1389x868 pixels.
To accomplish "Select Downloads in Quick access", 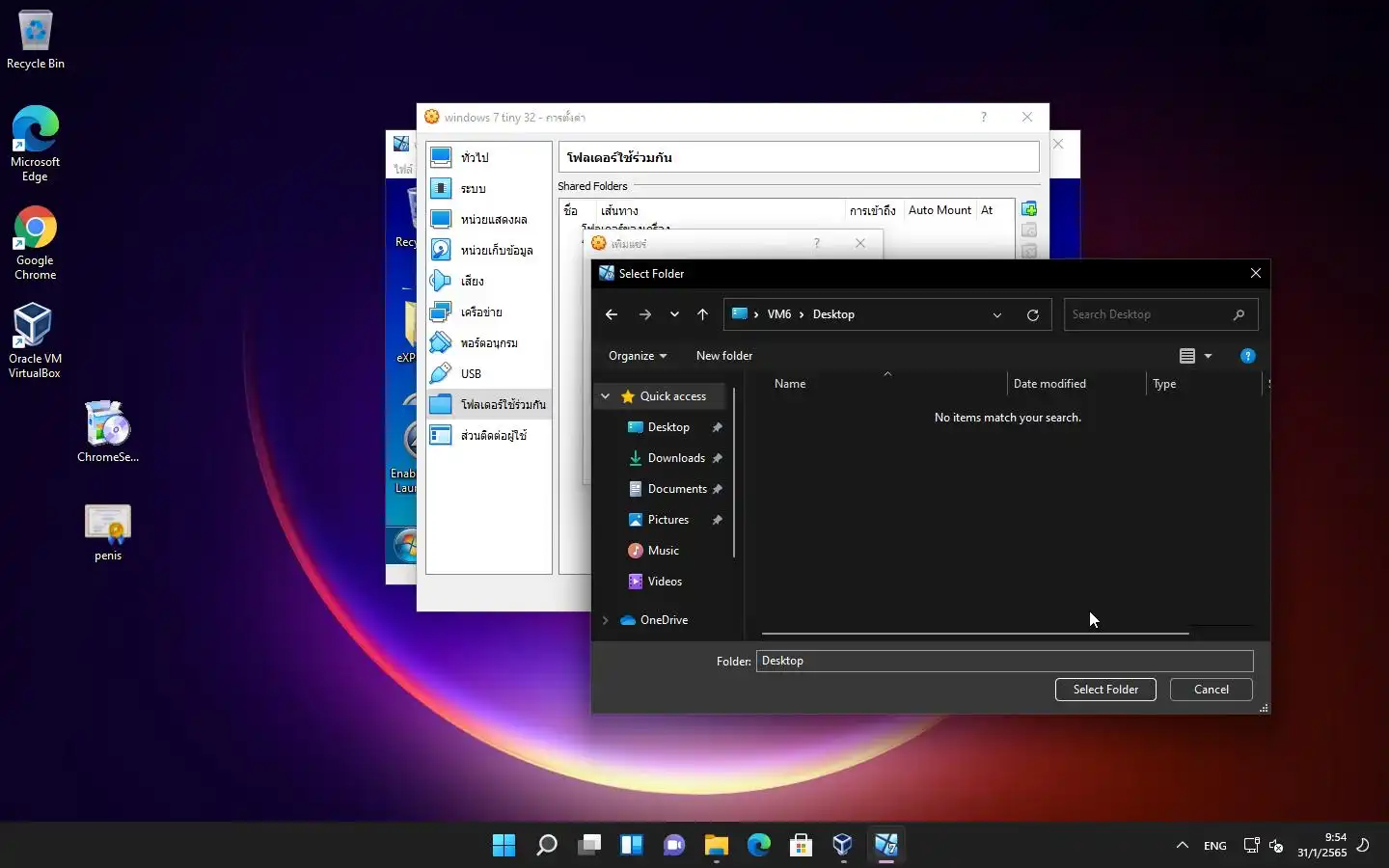I will 675,458.
